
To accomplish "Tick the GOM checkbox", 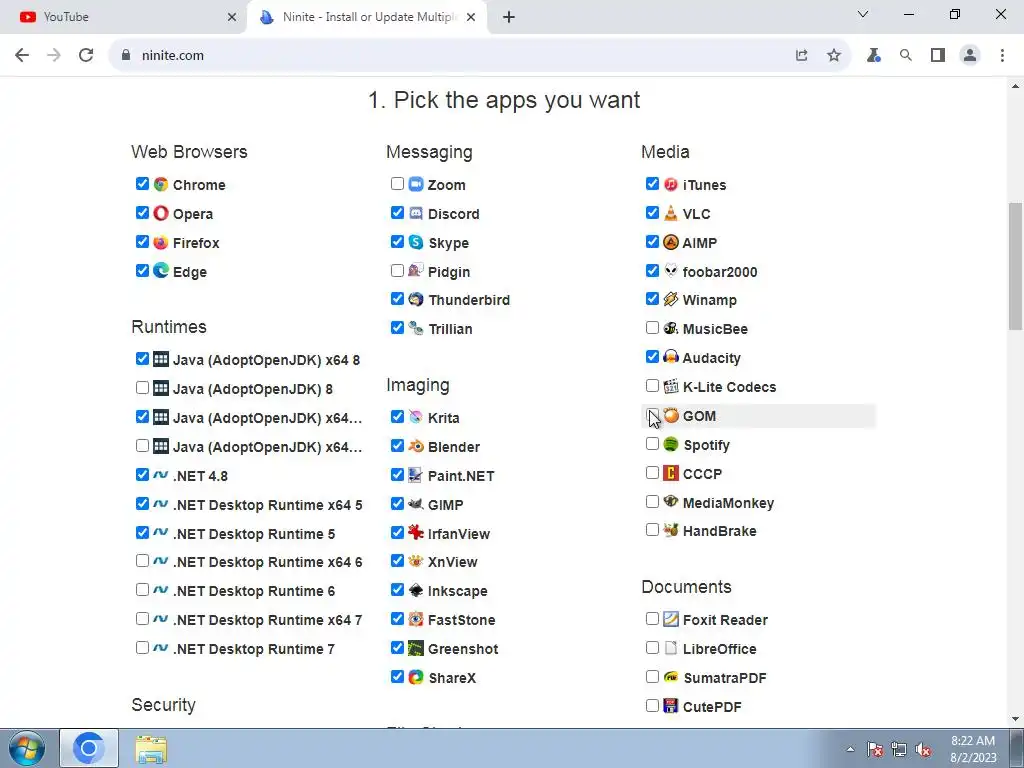I will [652, 415].
